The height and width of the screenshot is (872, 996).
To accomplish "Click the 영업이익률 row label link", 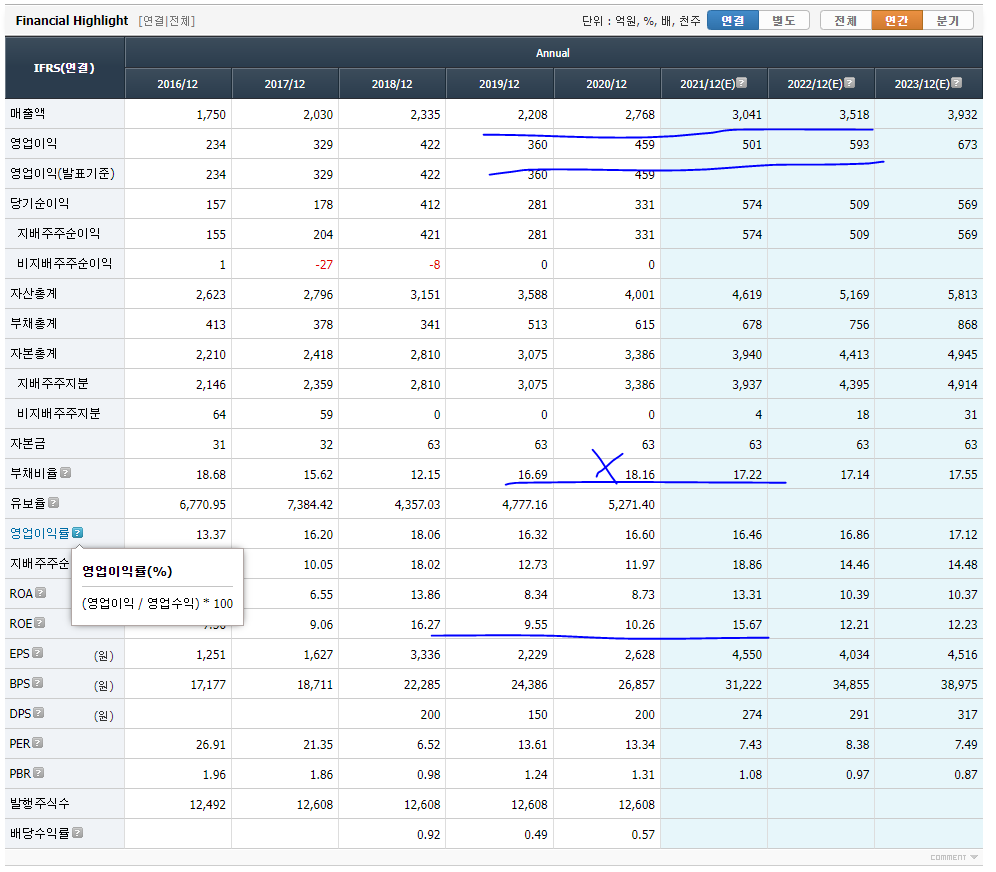I will coord(39,533).
